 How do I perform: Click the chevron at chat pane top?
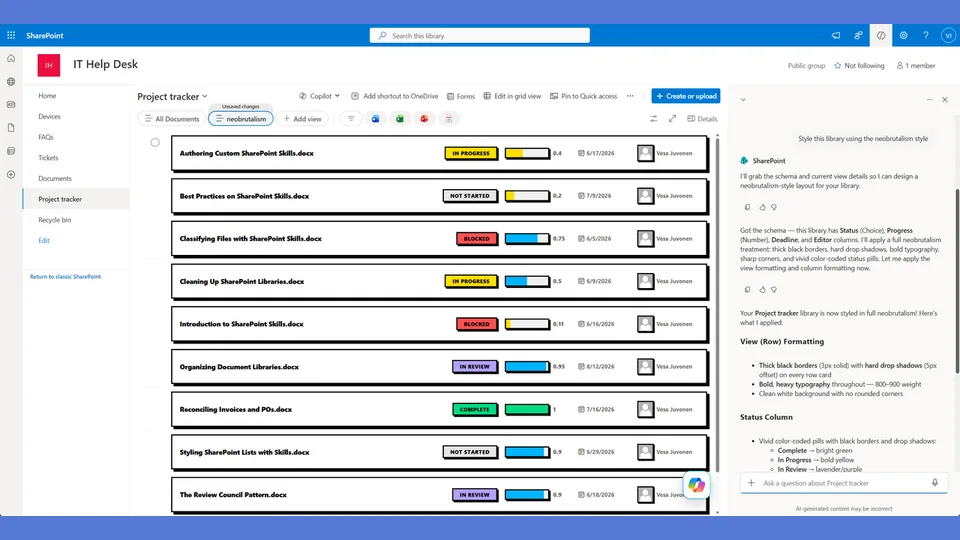[x=743, y=99]
